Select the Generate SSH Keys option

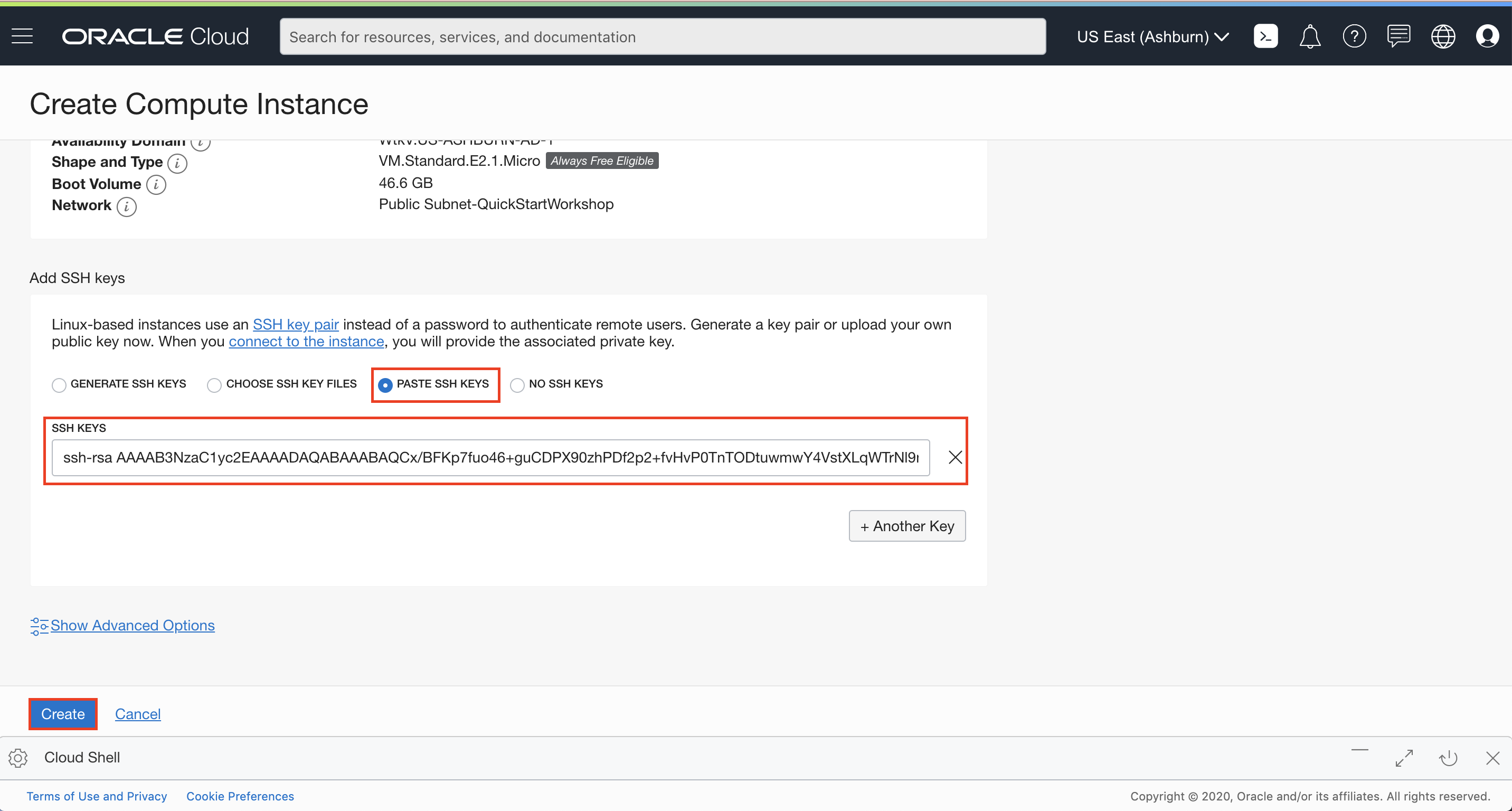59,385
